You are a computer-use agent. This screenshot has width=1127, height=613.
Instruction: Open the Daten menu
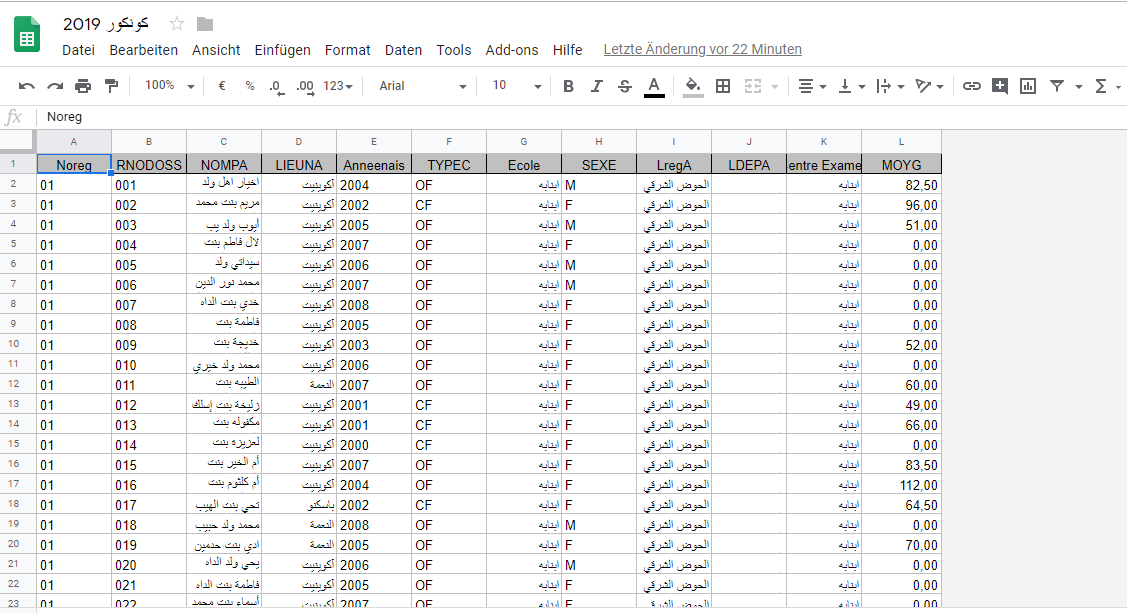(403, 50)
